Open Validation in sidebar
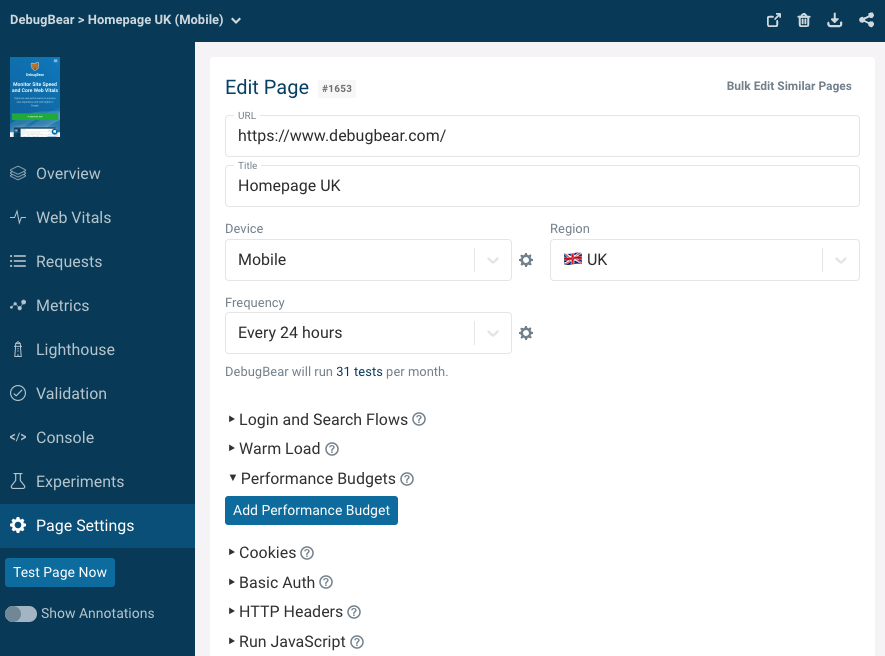The image size is (885, 656). pos(97,393)
